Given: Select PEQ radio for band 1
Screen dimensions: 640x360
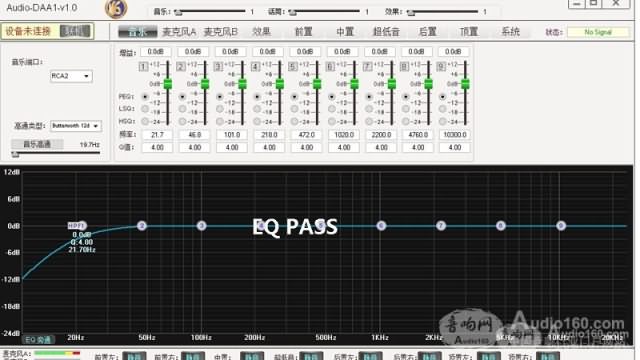Looking at the screenshot, I should (145, 97).
